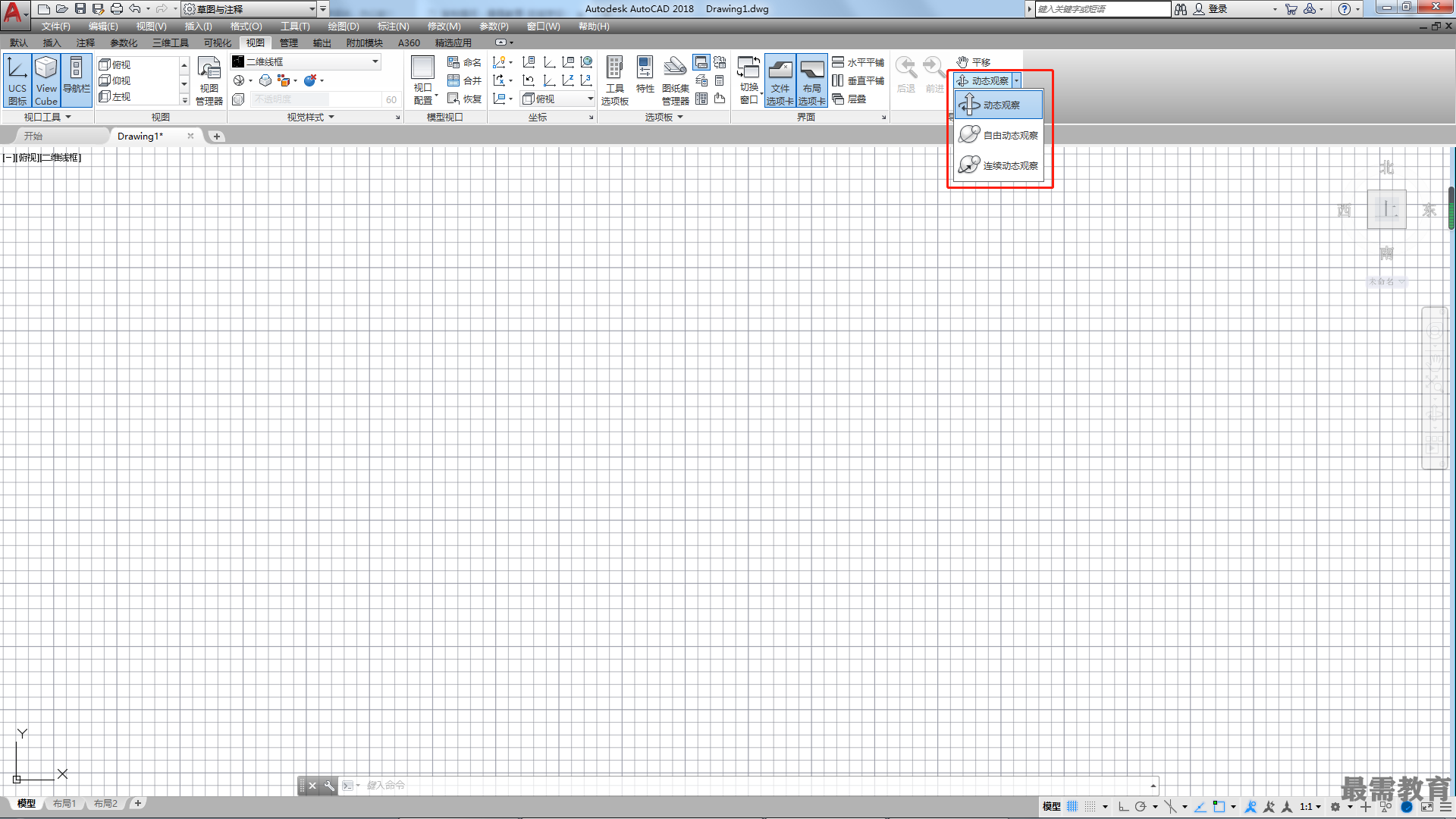Viewport: 1456px width, 819px height.
Task: Select the 俯视 view in the view list
Action: pyautogui.click(x=115, y=64)
